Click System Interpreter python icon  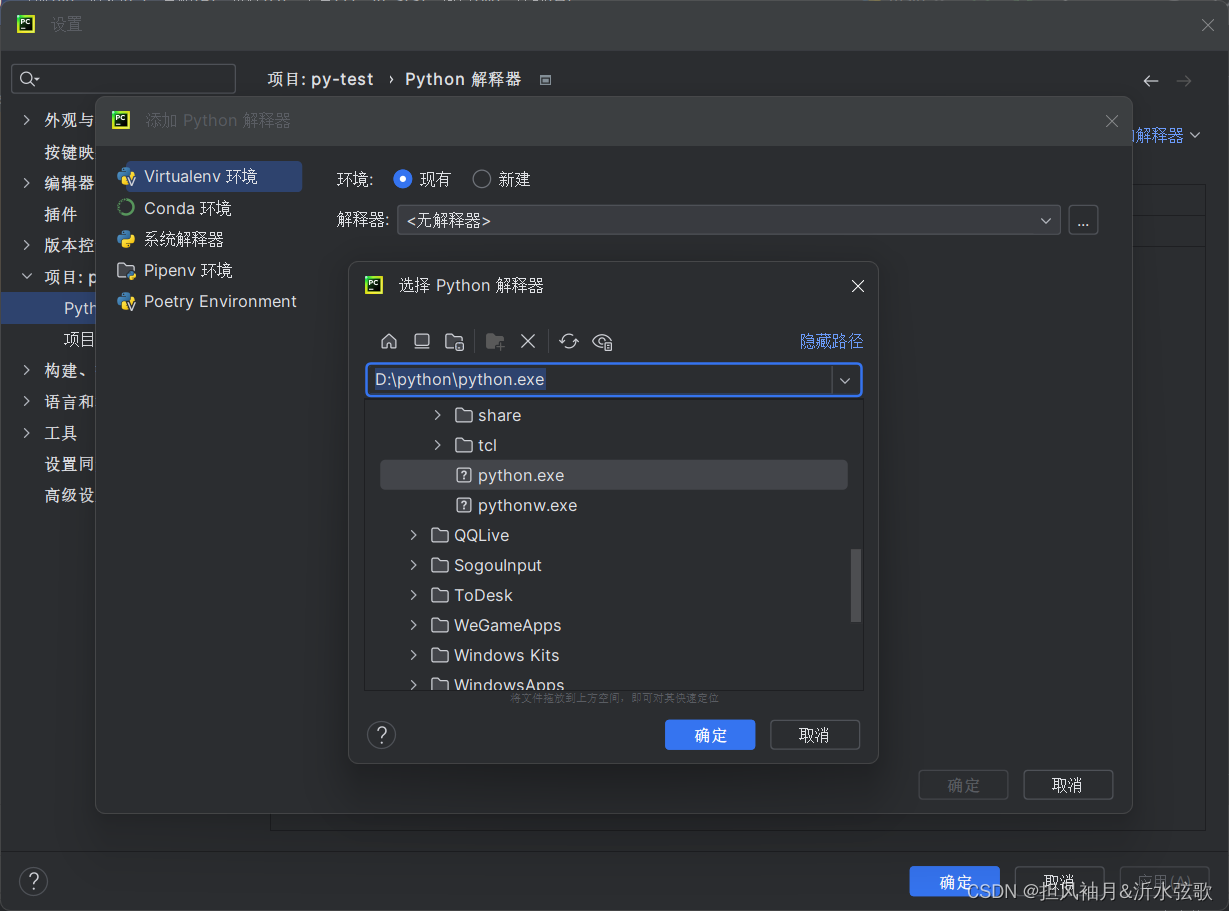(x=126, y=239)
